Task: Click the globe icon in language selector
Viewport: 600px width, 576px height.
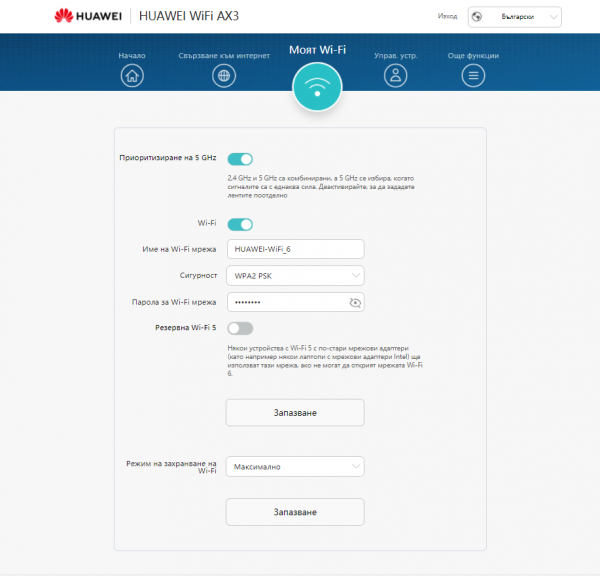Action: point(477,17)
